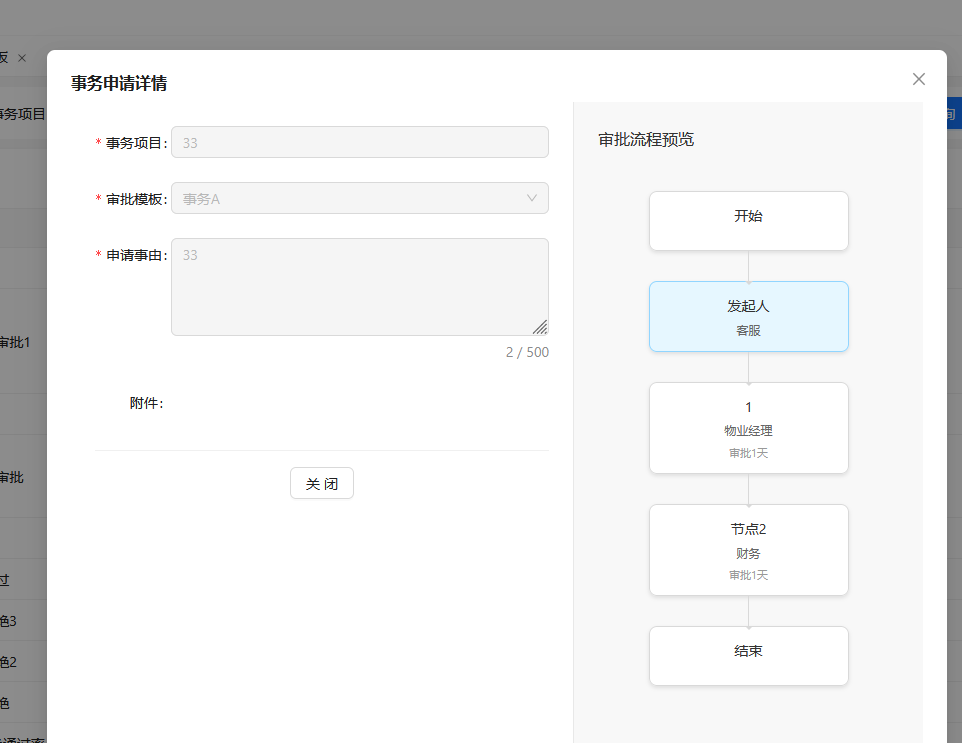The height and width of the screenshot is (743, 962).
Task: Click the 物业经理 approval node
Action: 748,428
